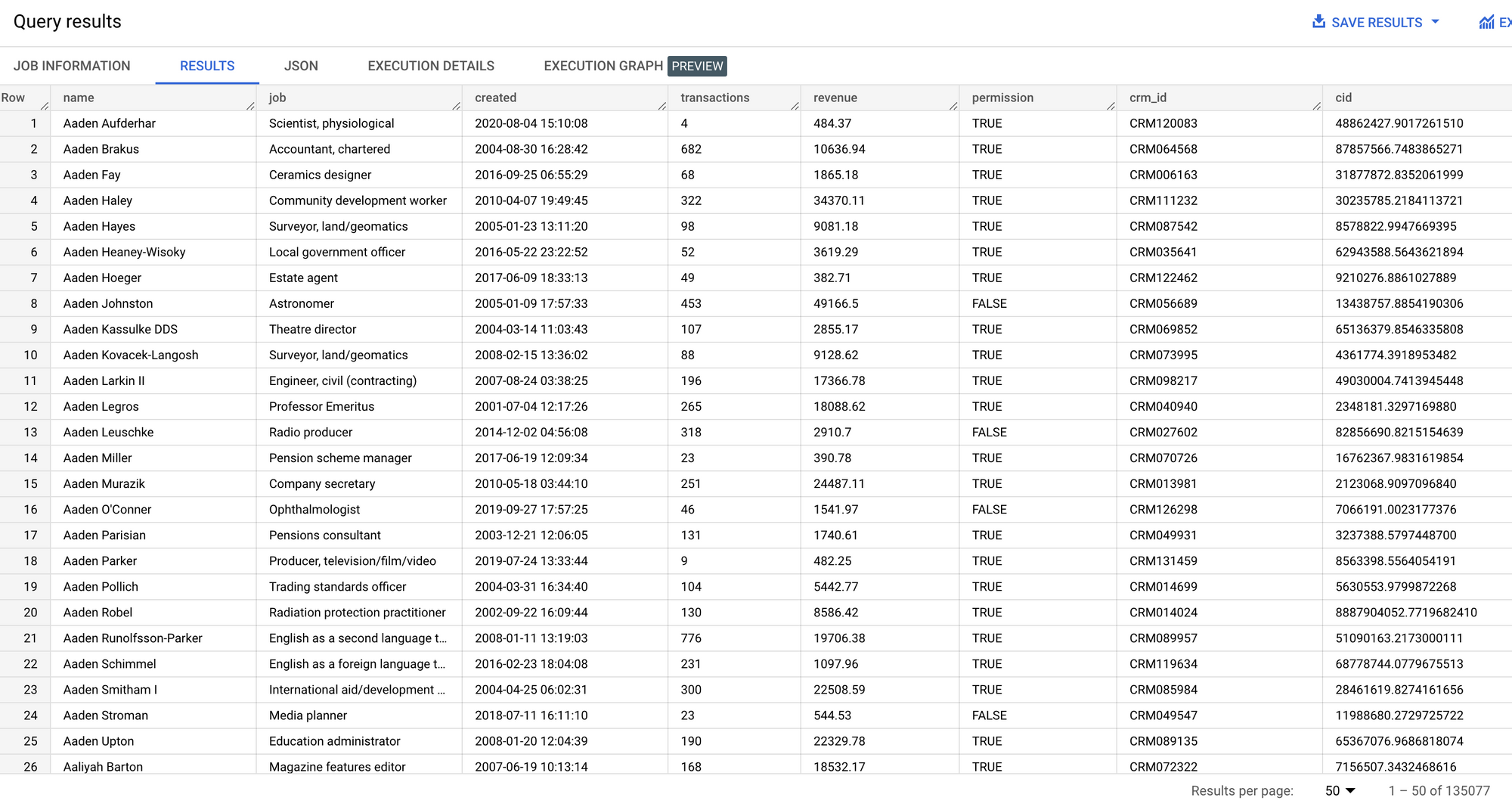Select the RESULTS tab
Viewport: 1512px width, 807px height.
[206, 66]
